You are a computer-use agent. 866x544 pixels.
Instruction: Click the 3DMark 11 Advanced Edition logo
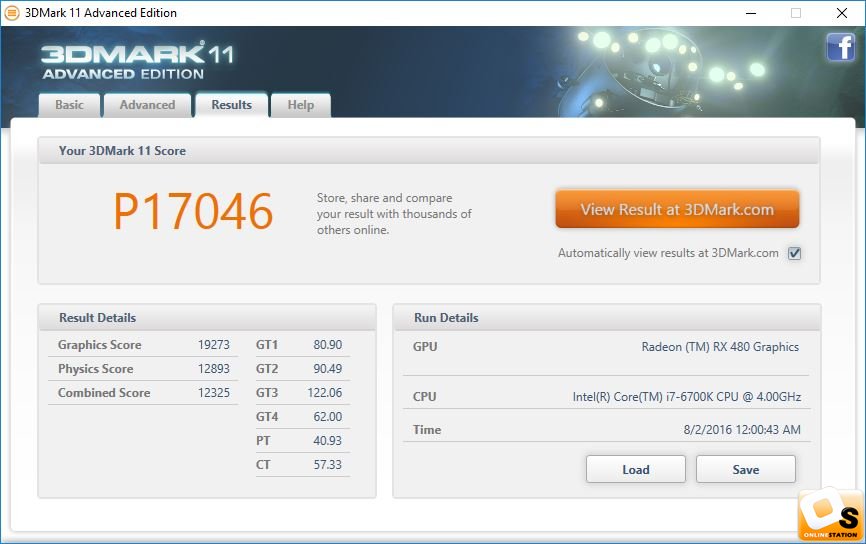pos(137,60)
